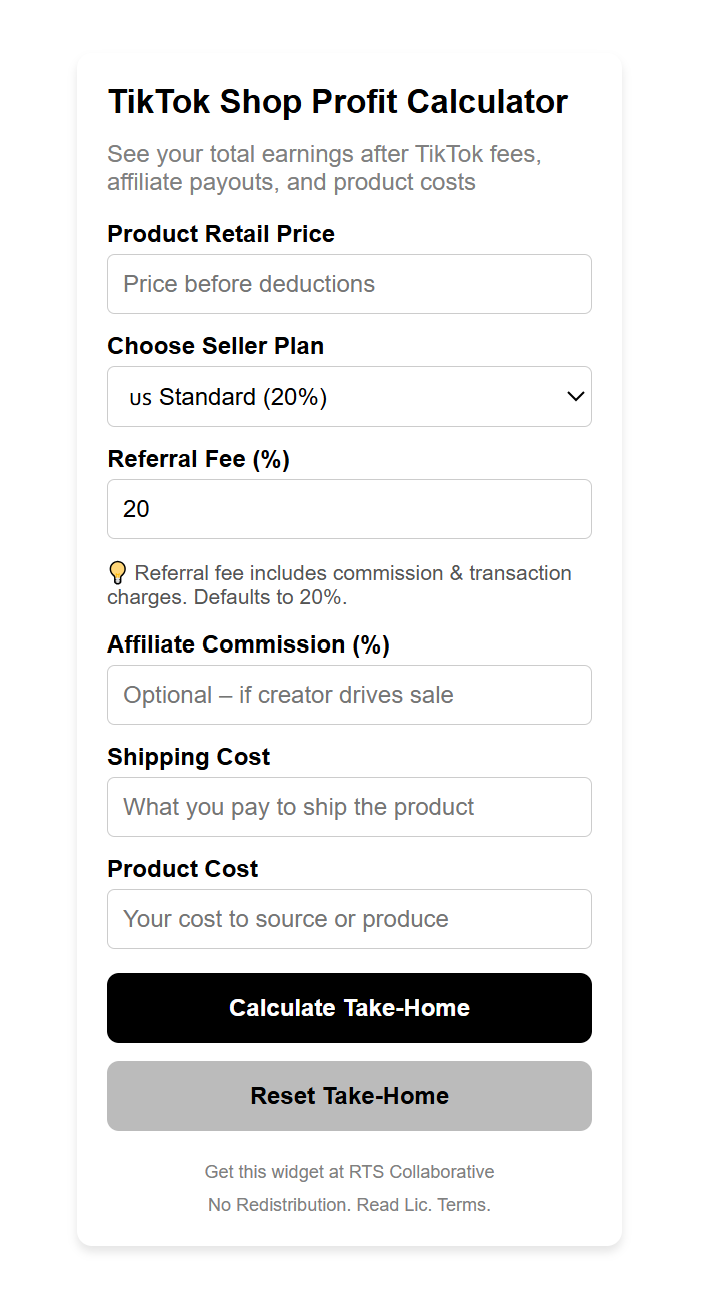Click the Calculate Take-Home button
Screen dimensions: 710x1292
click(349, 1008)
